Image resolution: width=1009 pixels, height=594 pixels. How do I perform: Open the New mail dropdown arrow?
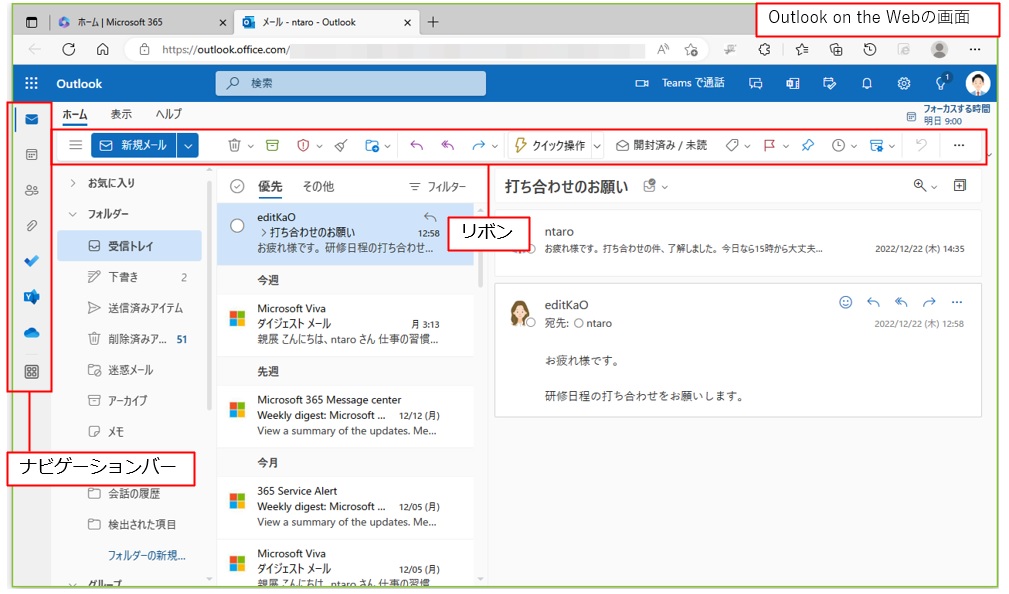click(186, 144)
